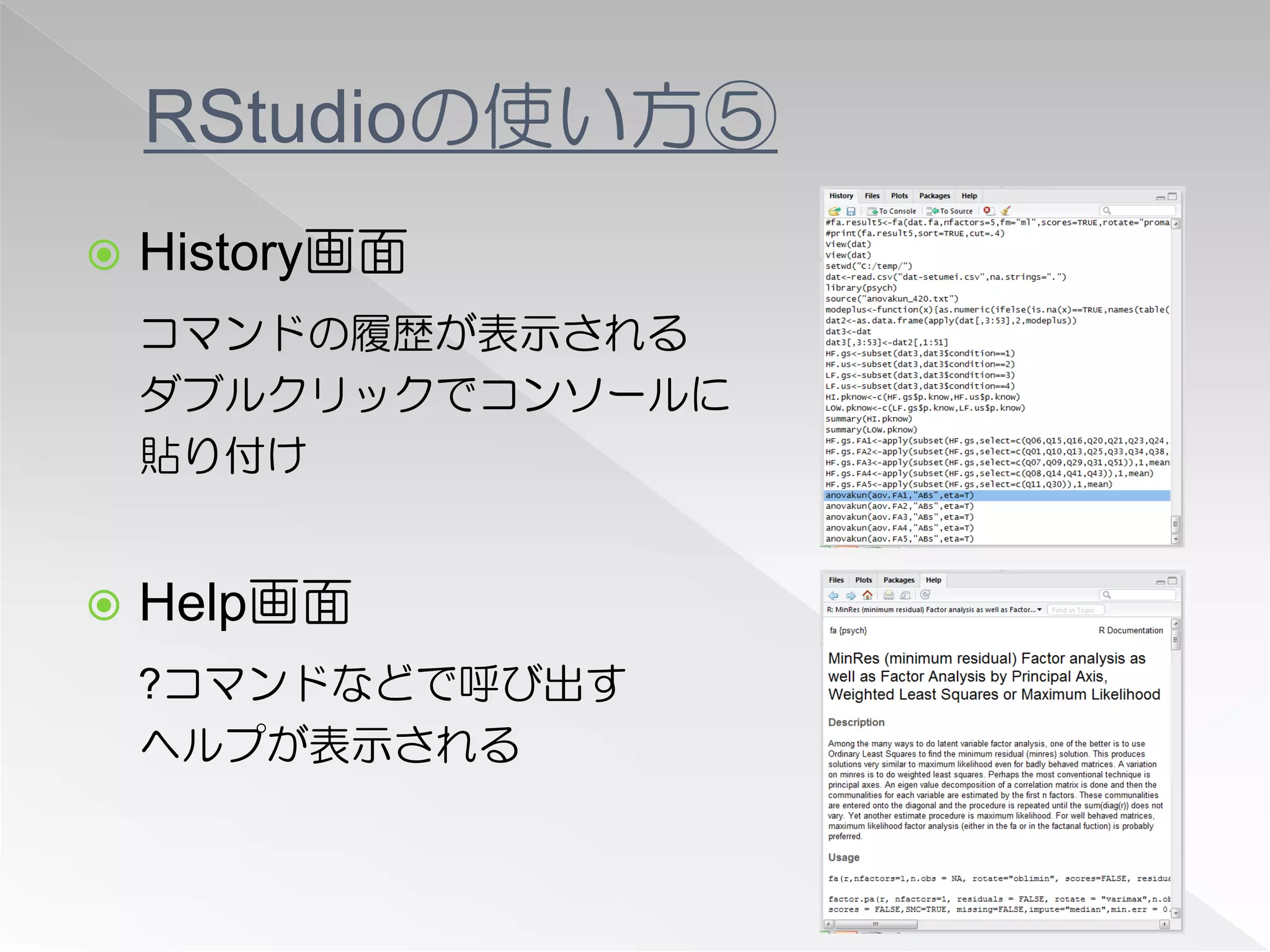Click the To Source button
The height and width of the screenshot is (952, 1270).
950,211
